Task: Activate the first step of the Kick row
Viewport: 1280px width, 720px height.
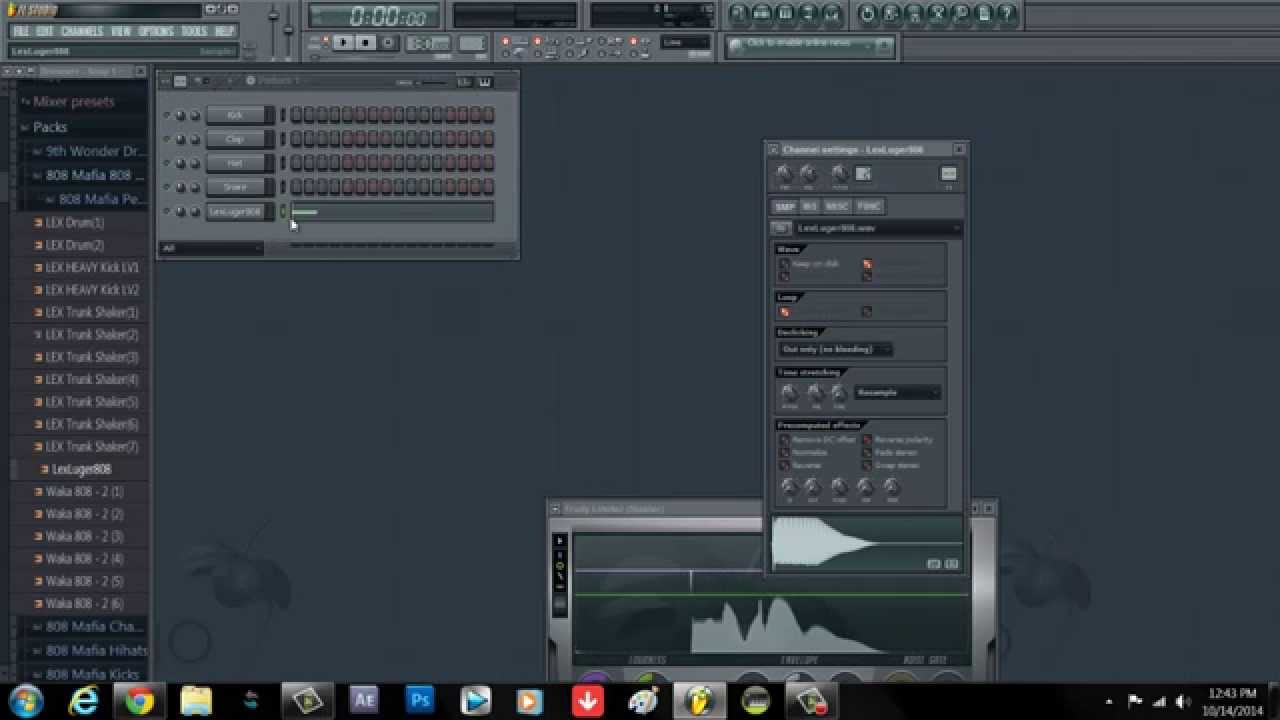Action: [x=296, y=115]
